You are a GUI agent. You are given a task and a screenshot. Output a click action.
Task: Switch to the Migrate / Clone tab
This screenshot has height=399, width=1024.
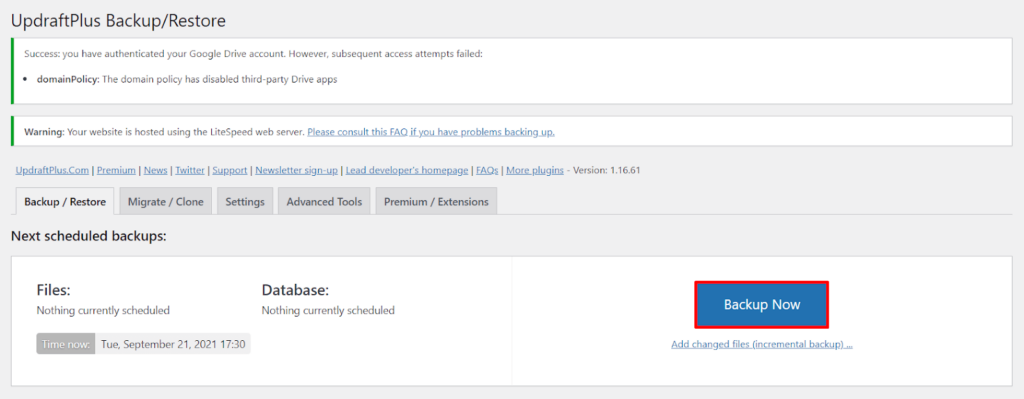pyautogui.click(x=166, y=202)
